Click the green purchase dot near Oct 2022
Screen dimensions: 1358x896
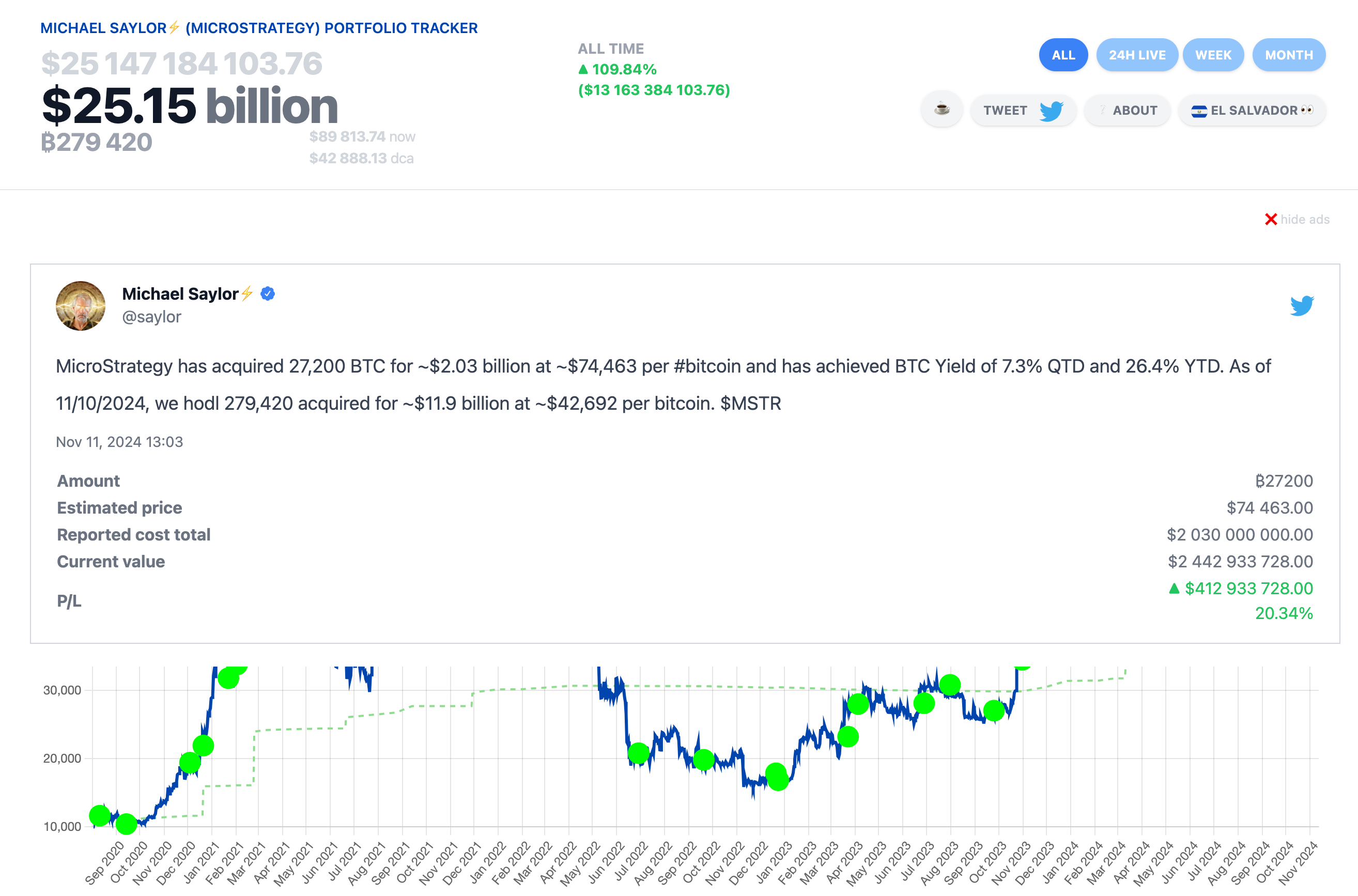click(703, 760)
